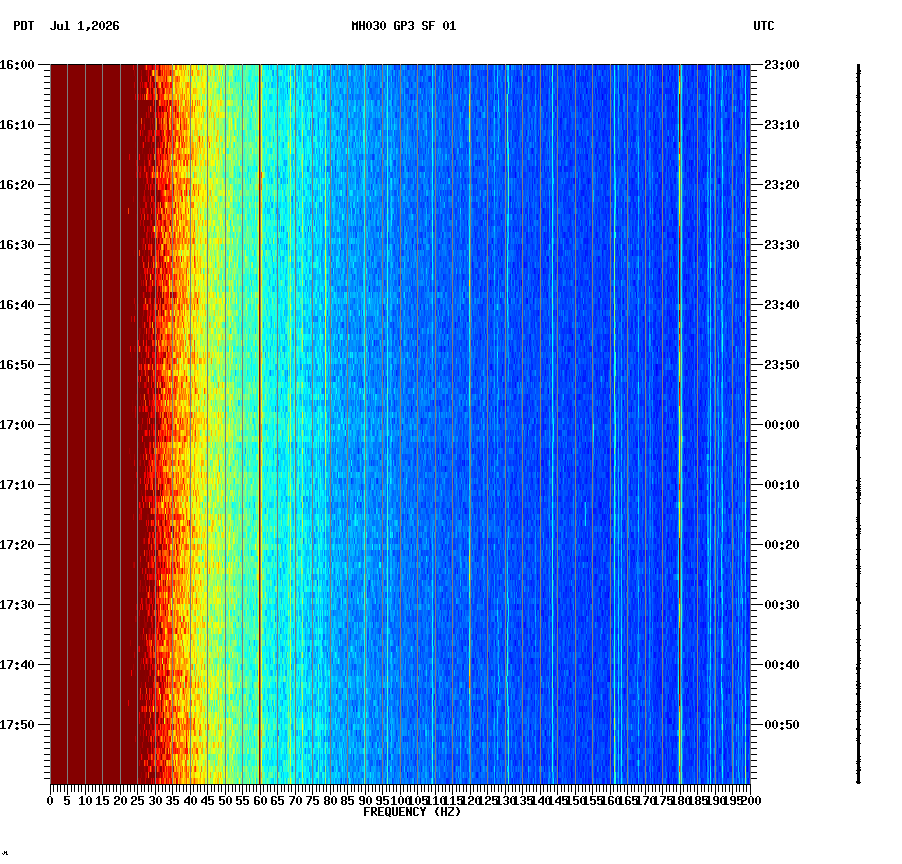
Task: Click the 00:20 UTC time label
Action: [782, 545]
